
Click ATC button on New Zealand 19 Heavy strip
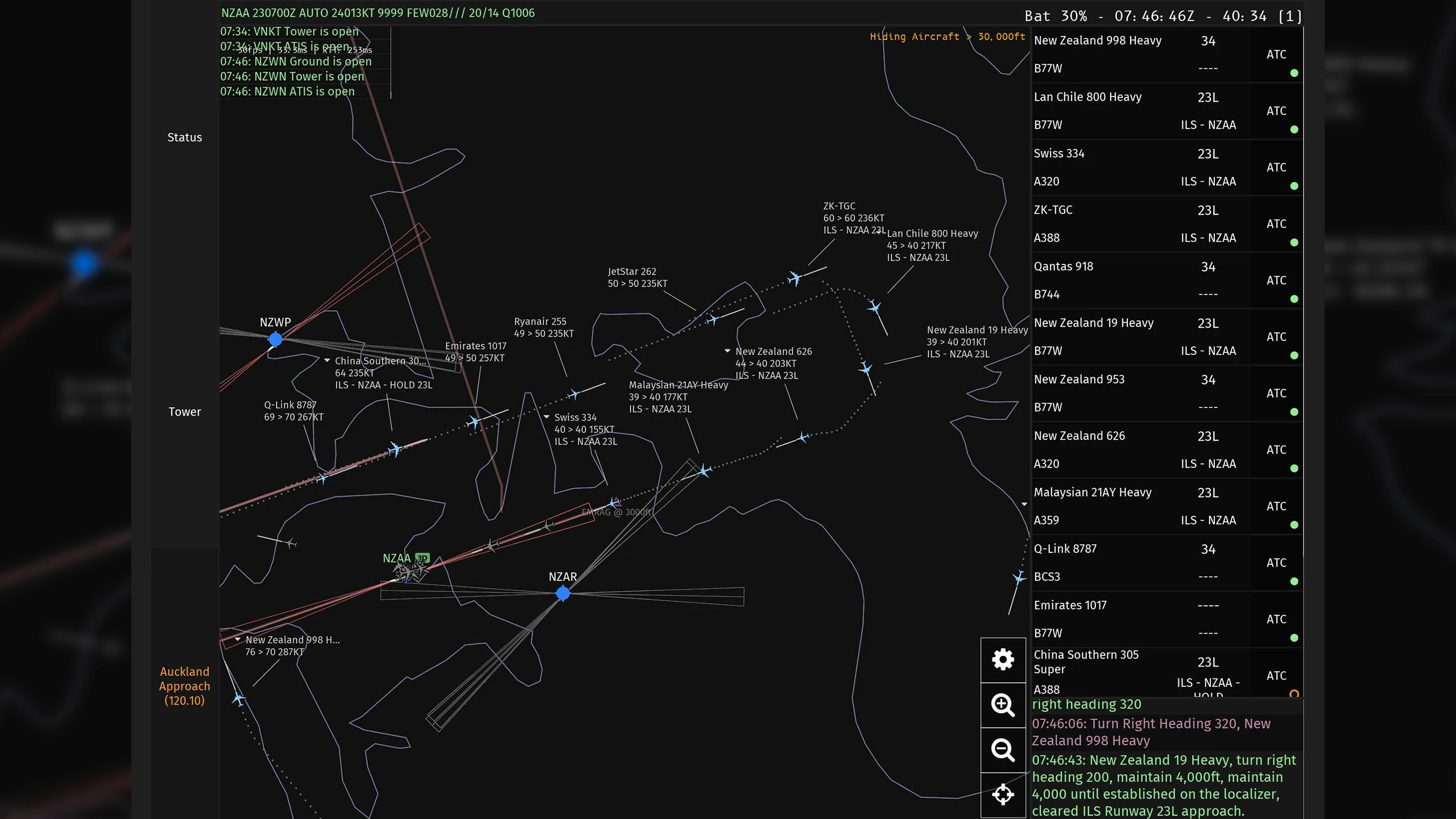[1276, 337]
